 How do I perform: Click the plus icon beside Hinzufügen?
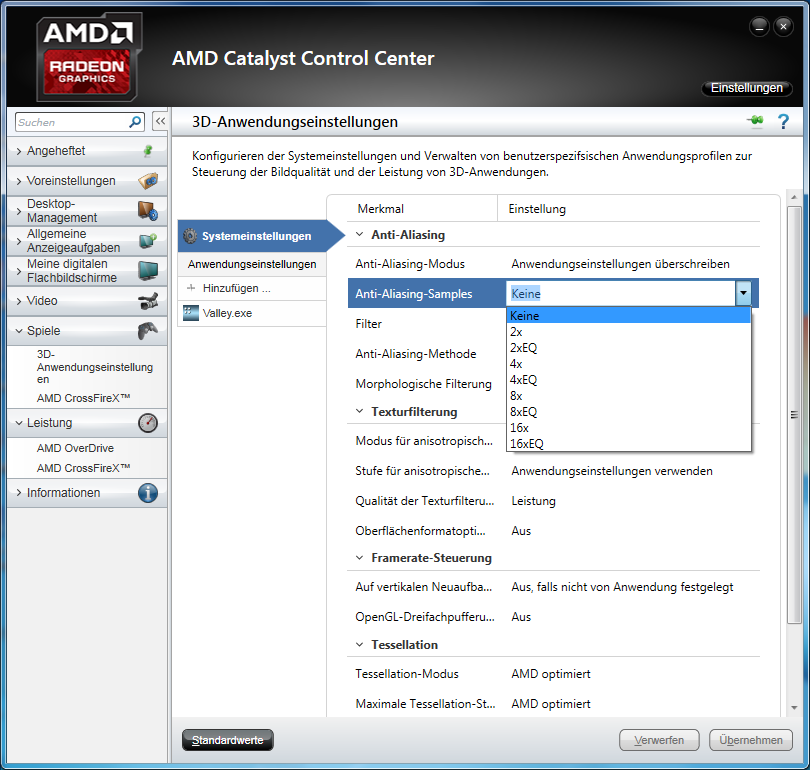191,288
